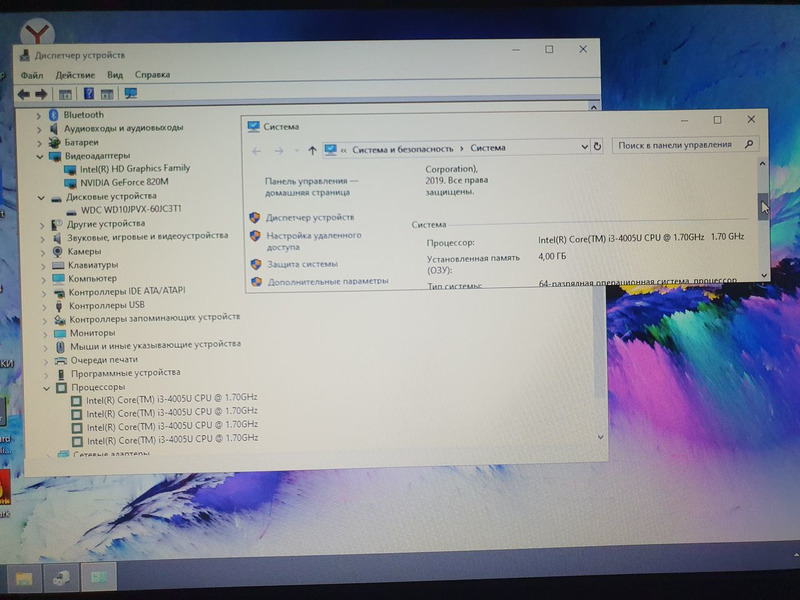Click the Процессоры category icon
Viewport: 800px width, 600px height.
[62, 388]
